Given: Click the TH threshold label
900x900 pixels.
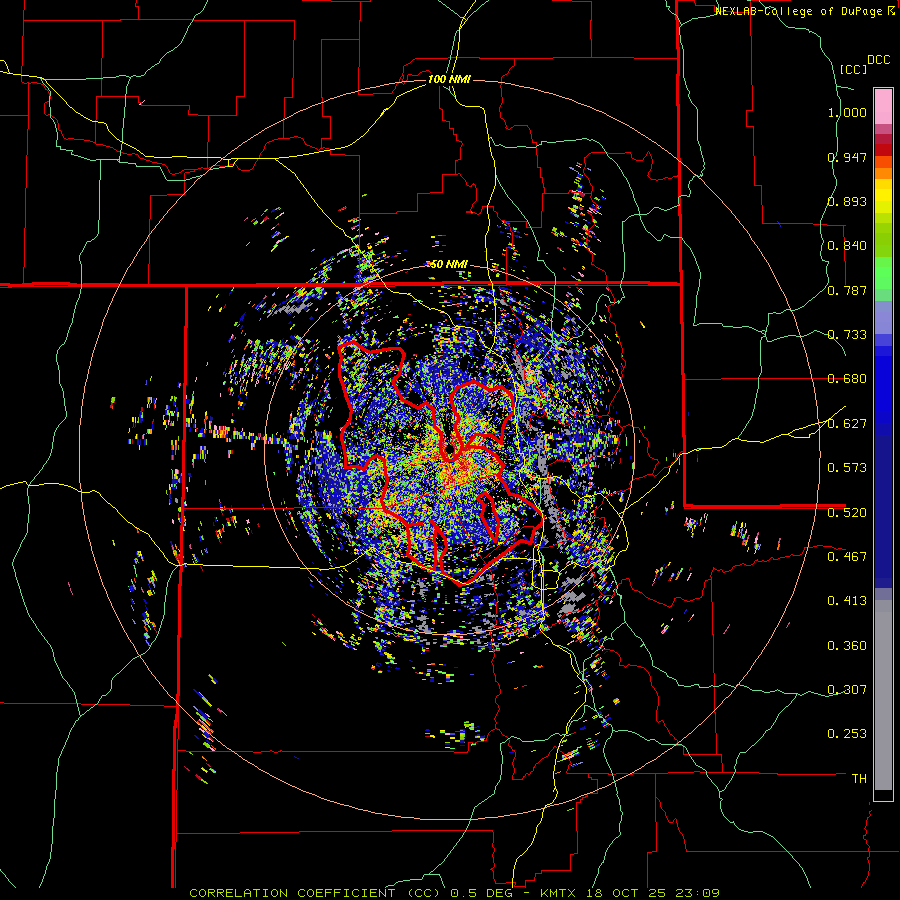Looking at the screenshot, I should pyautogui.click(x=859, y=778).
